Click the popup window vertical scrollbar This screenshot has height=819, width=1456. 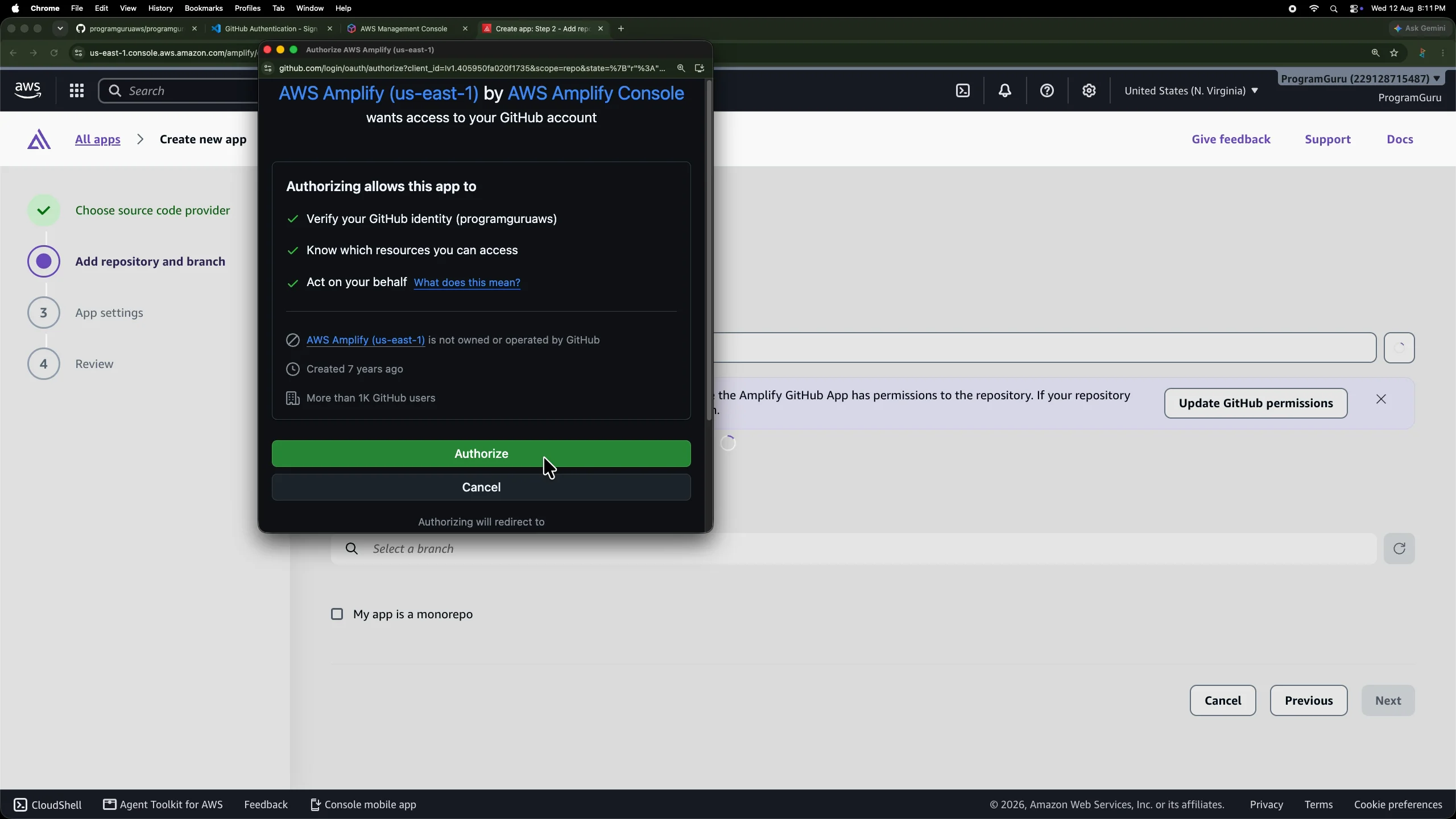tap(709, 250)
